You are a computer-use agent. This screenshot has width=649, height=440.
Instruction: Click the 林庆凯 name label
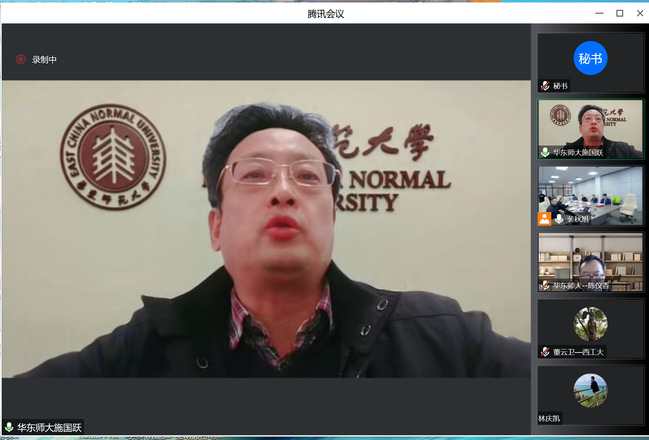click(550, 418)
